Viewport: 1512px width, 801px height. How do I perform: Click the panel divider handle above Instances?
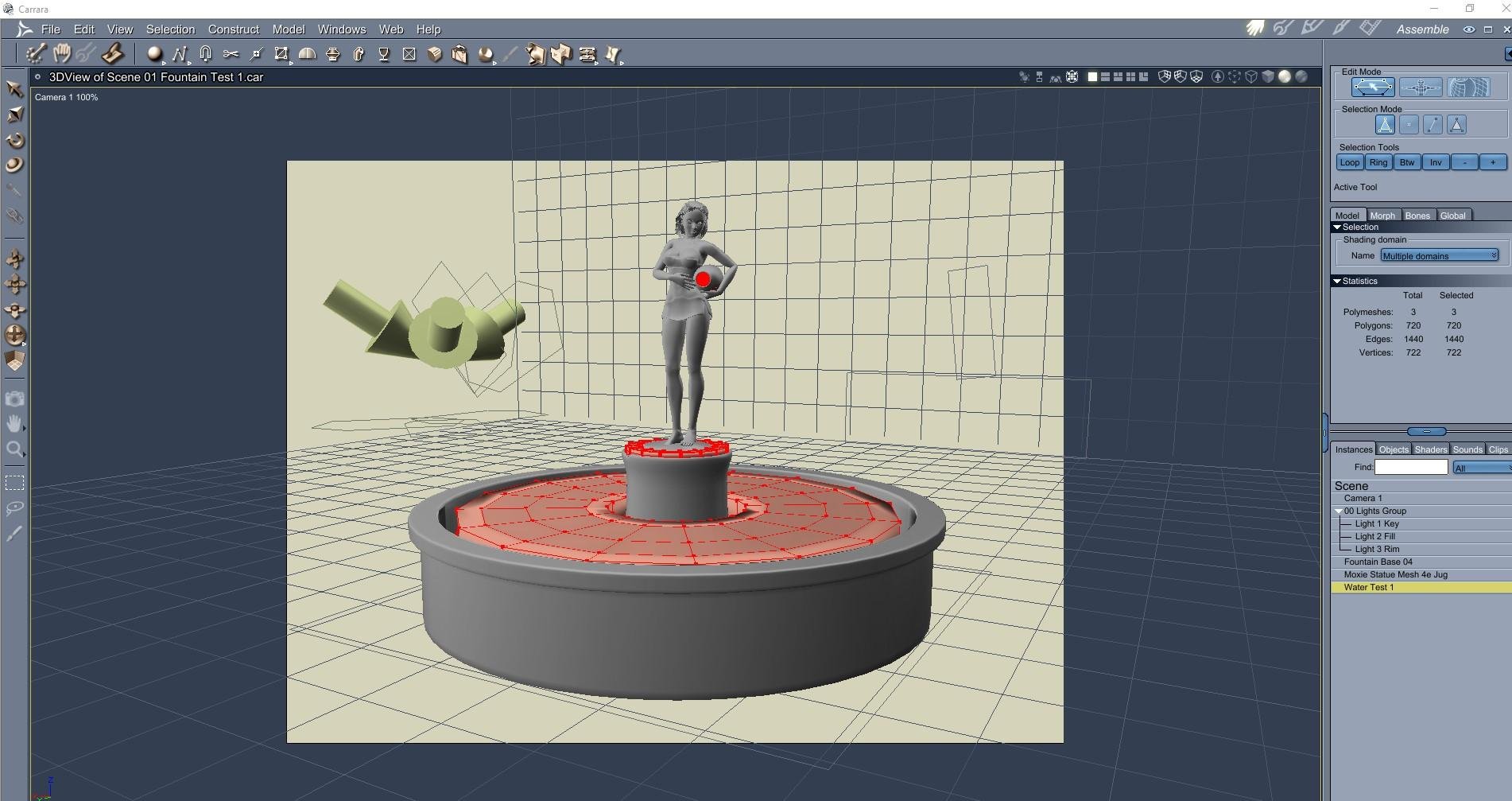1427,431
